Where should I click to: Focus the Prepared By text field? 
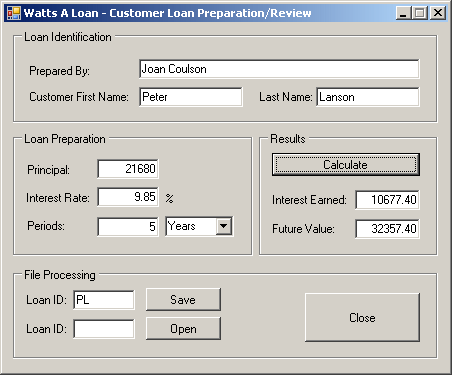tap(279, 69)
